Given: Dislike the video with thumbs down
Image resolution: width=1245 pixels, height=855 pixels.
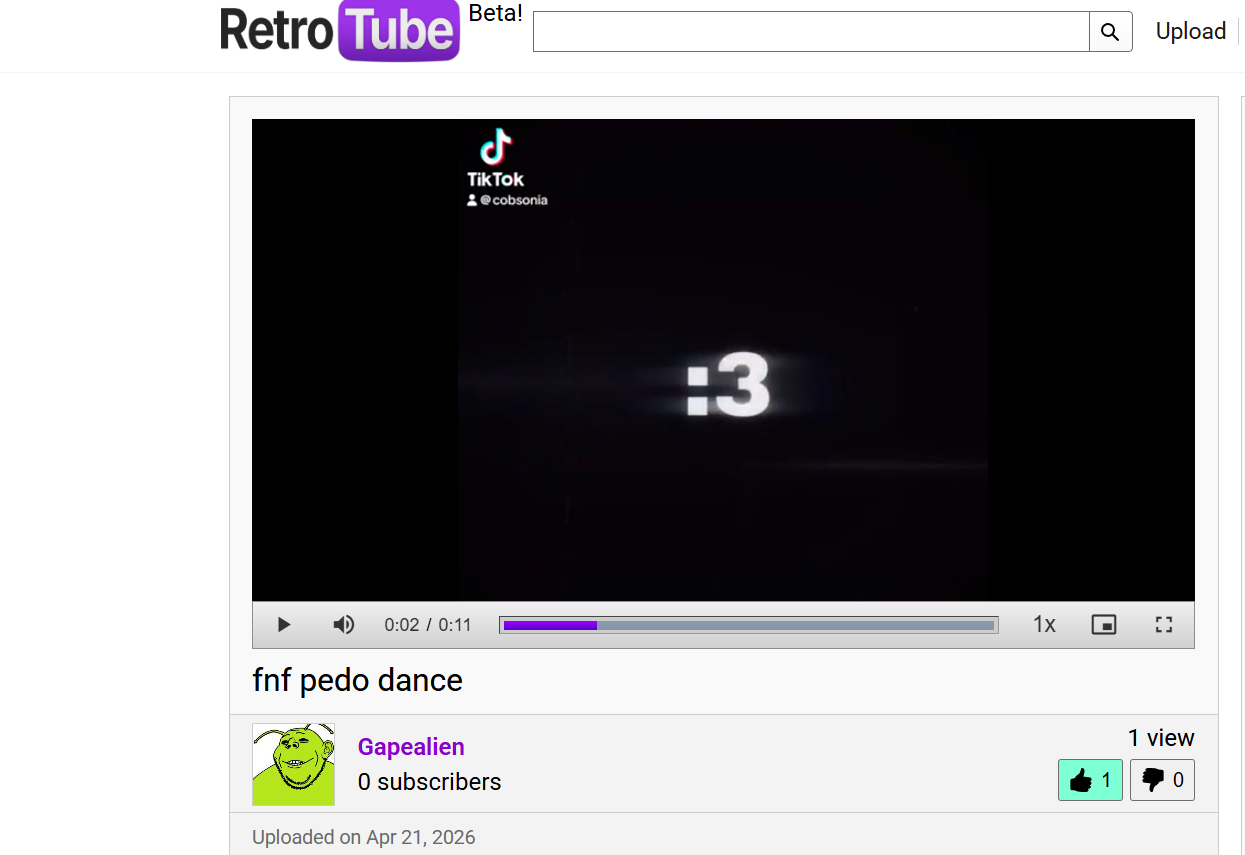Looking at the screenshot, I should 1162,780.
